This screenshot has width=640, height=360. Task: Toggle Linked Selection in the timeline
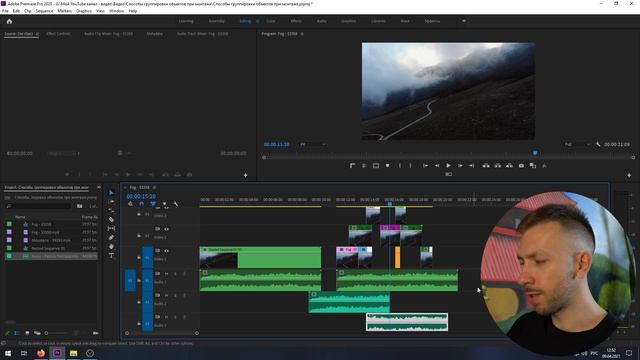[x=153, y=204]
